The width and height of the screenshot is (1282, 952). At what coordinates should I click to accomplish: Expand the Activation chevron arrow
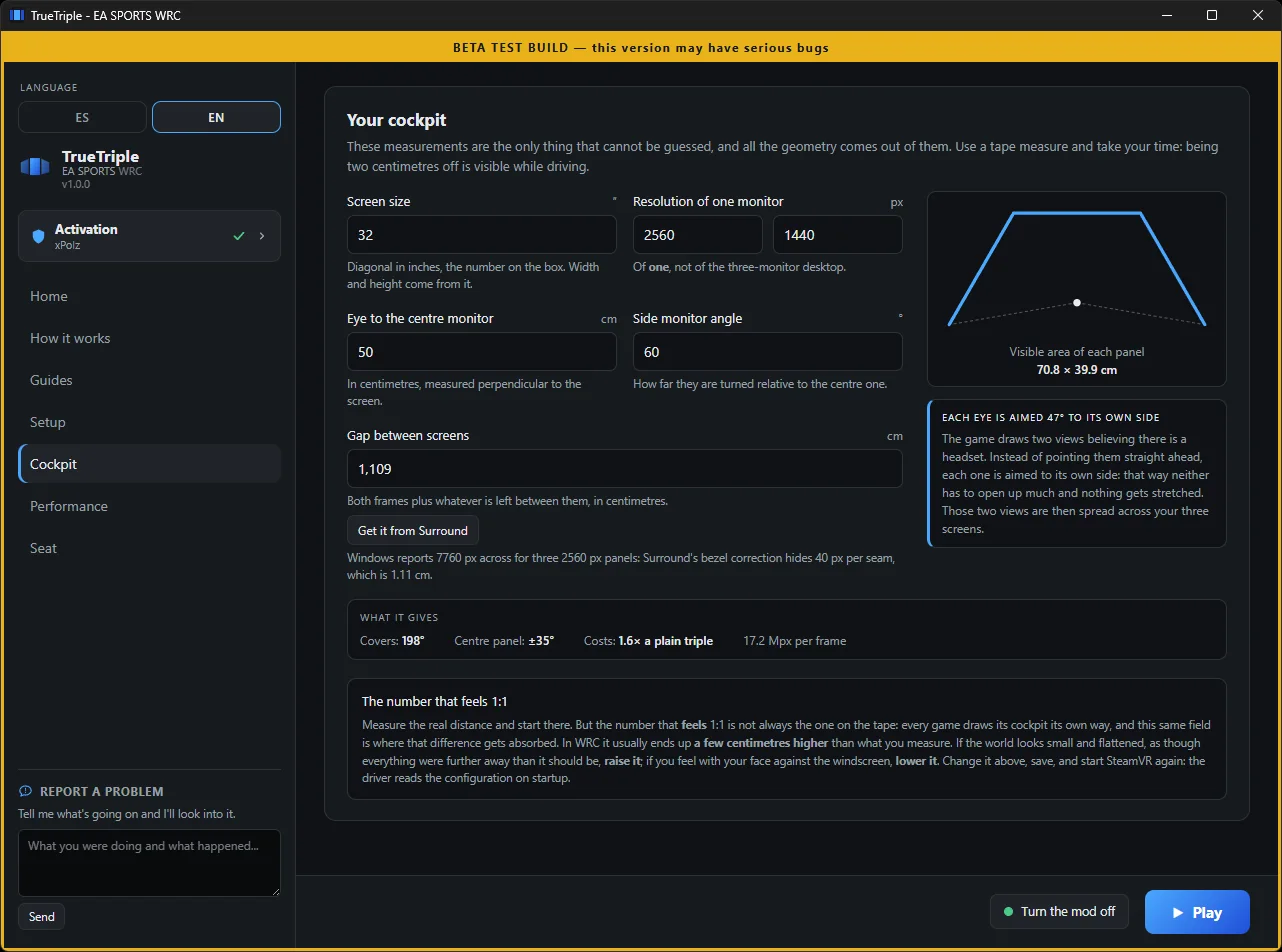(262, 236)
